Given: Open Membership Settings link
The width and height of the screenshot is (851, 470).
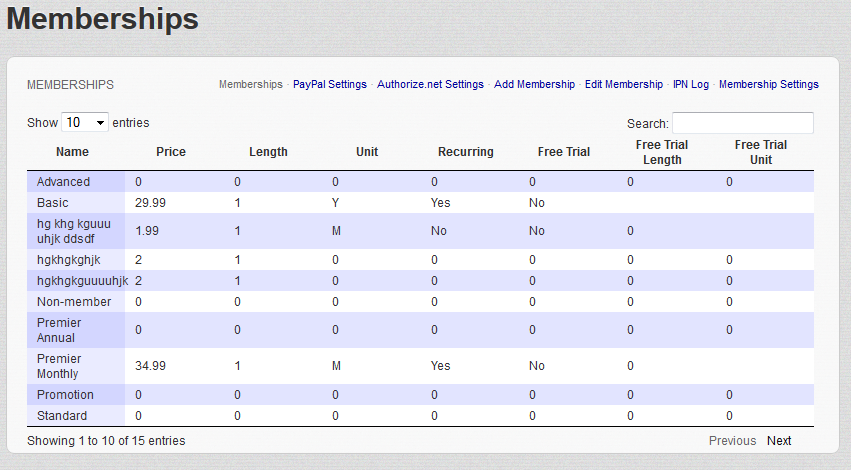Looking at the screenshot, I should [x=768, y=85].
